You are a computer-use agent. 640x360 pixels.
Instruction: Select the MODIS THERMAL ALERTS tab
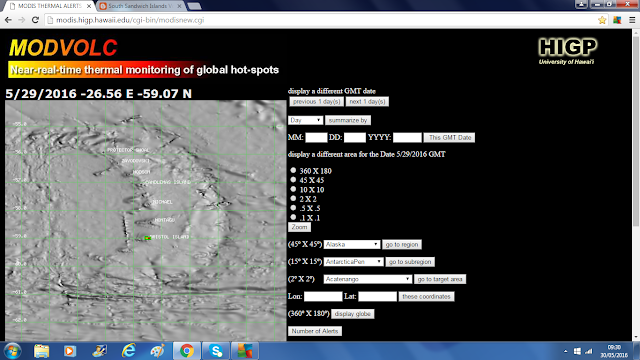point(49,6)
